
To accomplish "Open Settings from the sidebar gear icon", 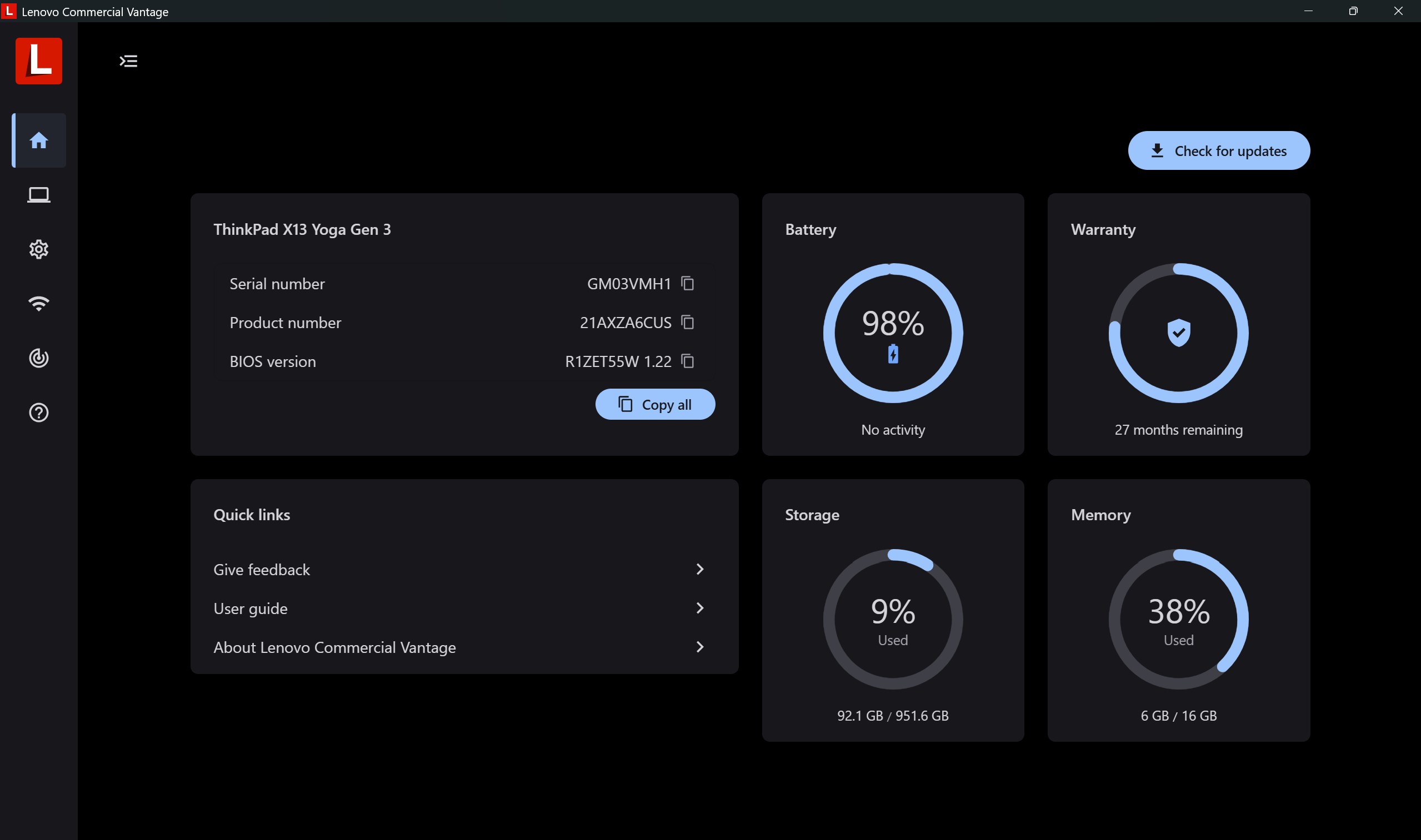I will pos(38,249).
